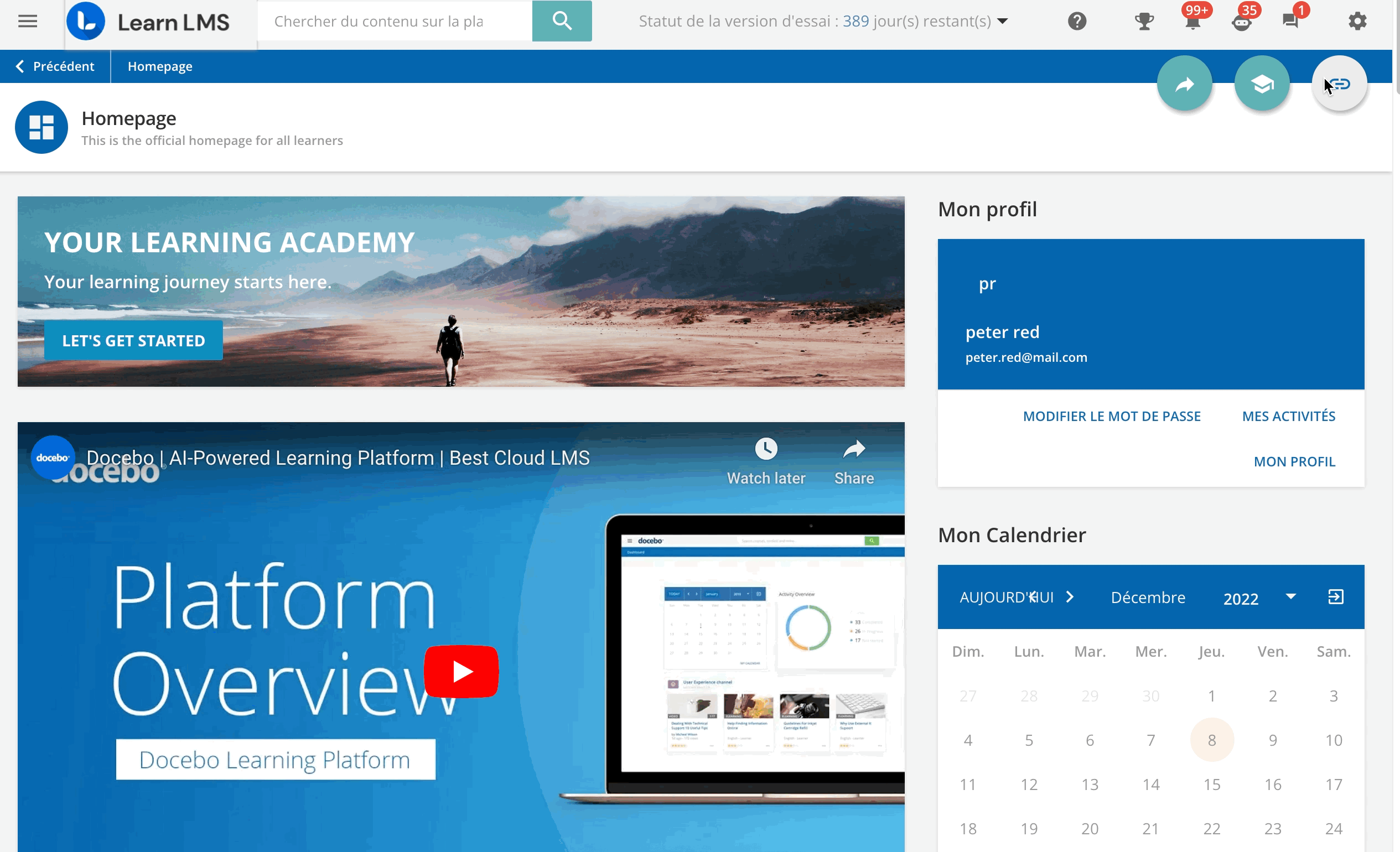Select calendar date 12
Image resolution: width=1400 pixels, height=852 pixels.
[x=1028, y=784]
